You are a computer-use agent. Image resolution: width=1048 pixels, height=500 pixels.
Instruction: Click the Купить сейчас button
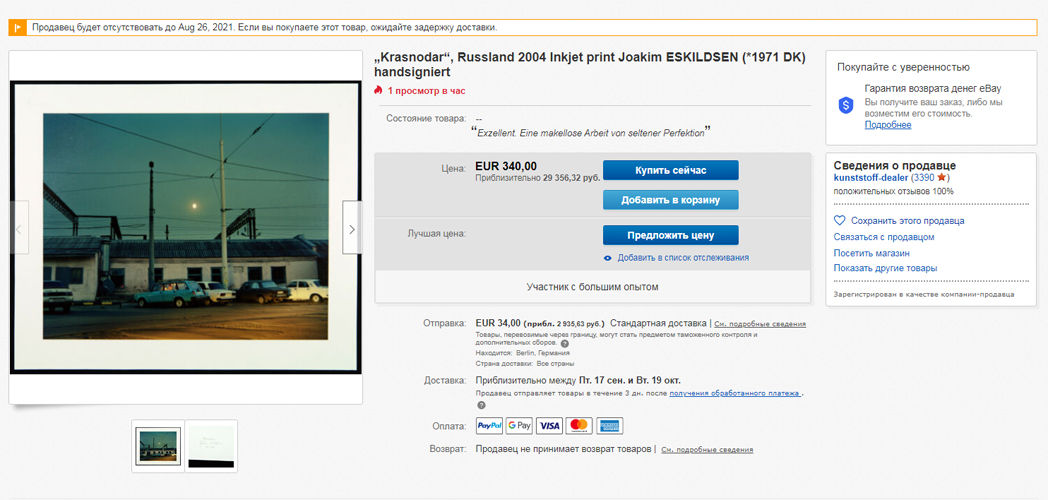tap(670, 170)
